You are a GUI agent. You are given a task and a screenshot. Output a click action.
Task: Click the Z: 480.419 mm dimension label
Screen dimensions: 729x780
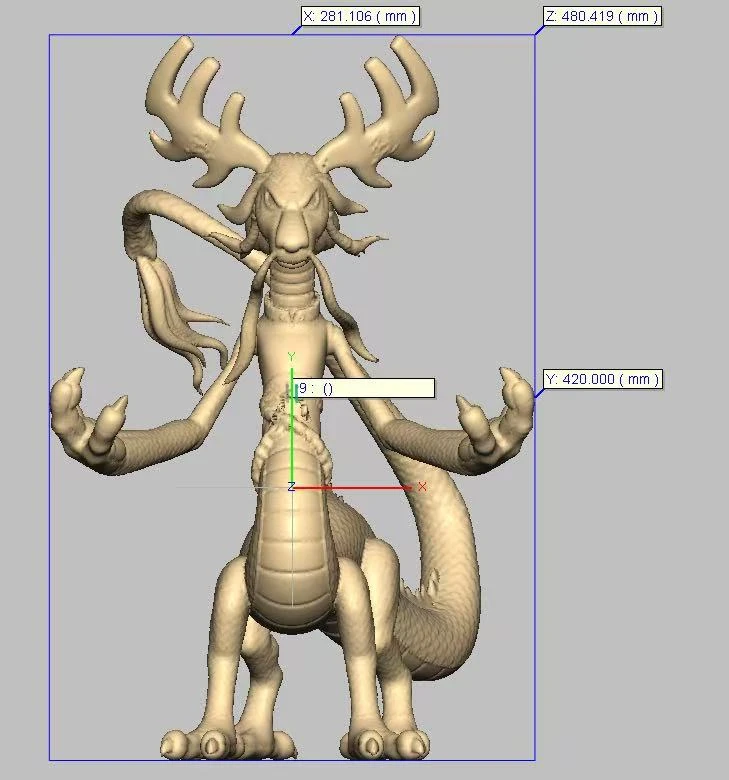click(602, 16)
